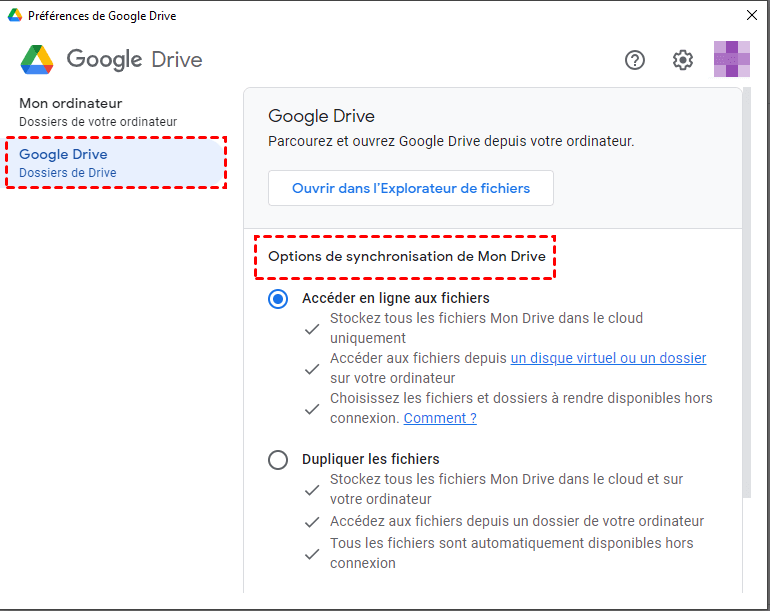Select Accéder en ligne aux fichiers radio

278,299
